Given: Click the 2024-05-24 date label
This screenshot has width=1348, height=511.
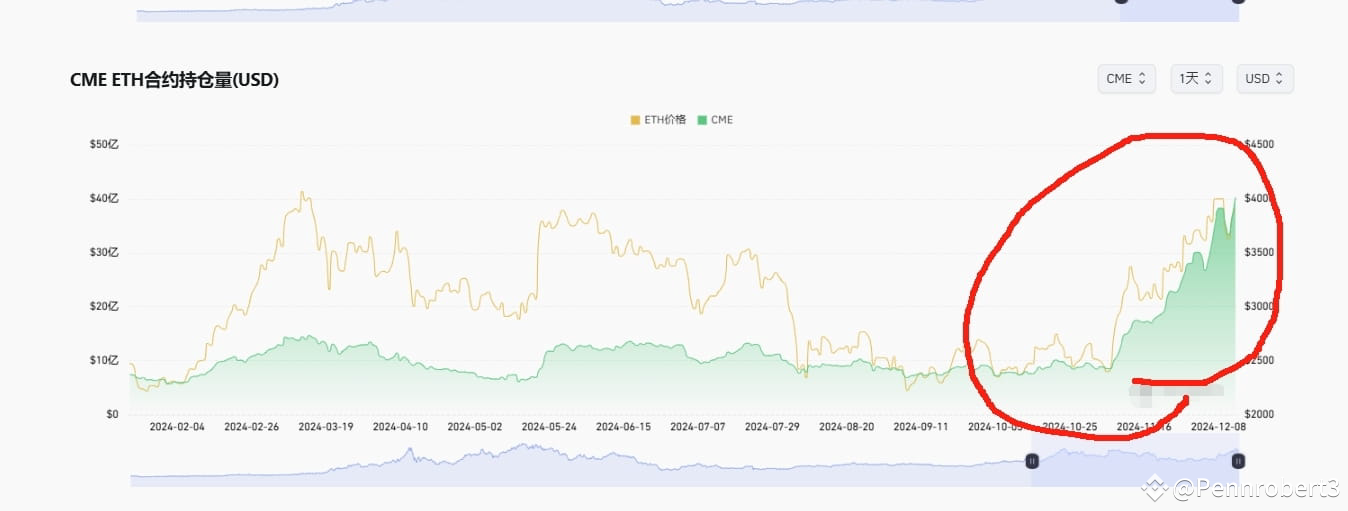Looking at the screenshot, I should [549, 426].
